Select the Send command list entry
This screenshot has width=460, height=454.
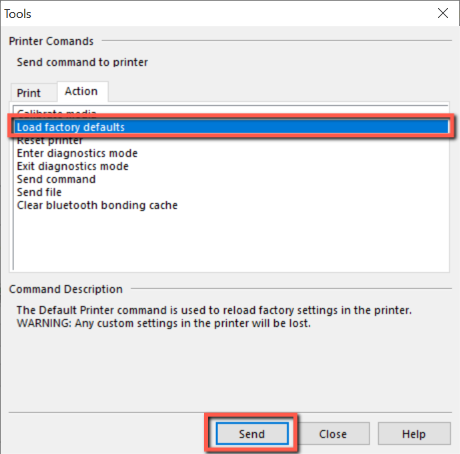pyautogui.click(x=56, y=179)
